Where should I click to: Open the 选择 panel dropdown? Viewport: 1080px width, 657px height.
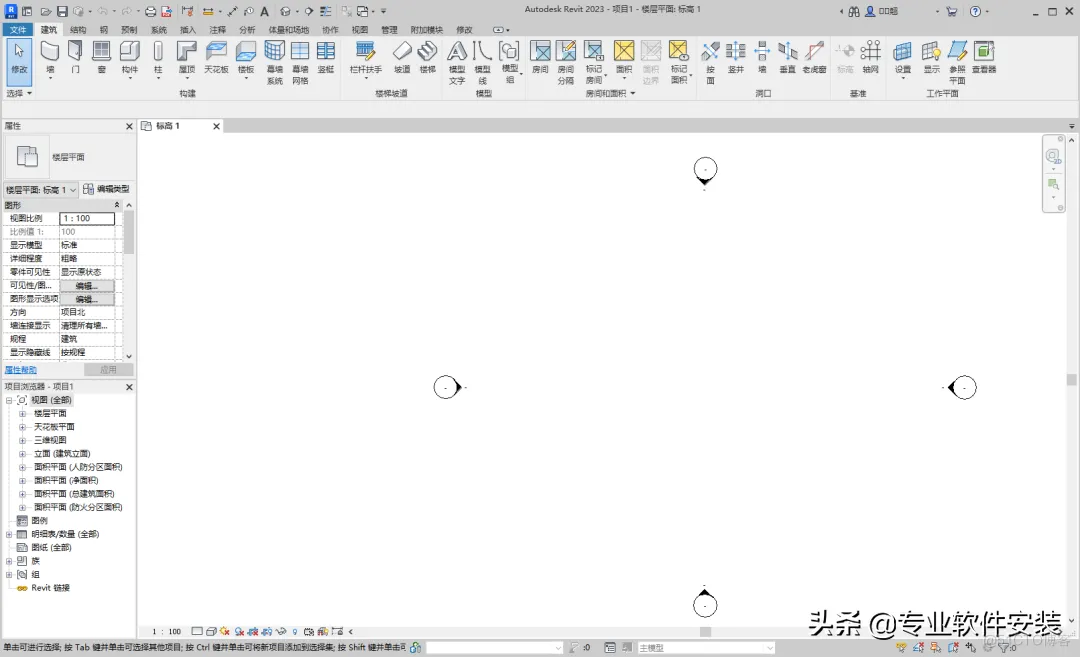pos(19,93)
